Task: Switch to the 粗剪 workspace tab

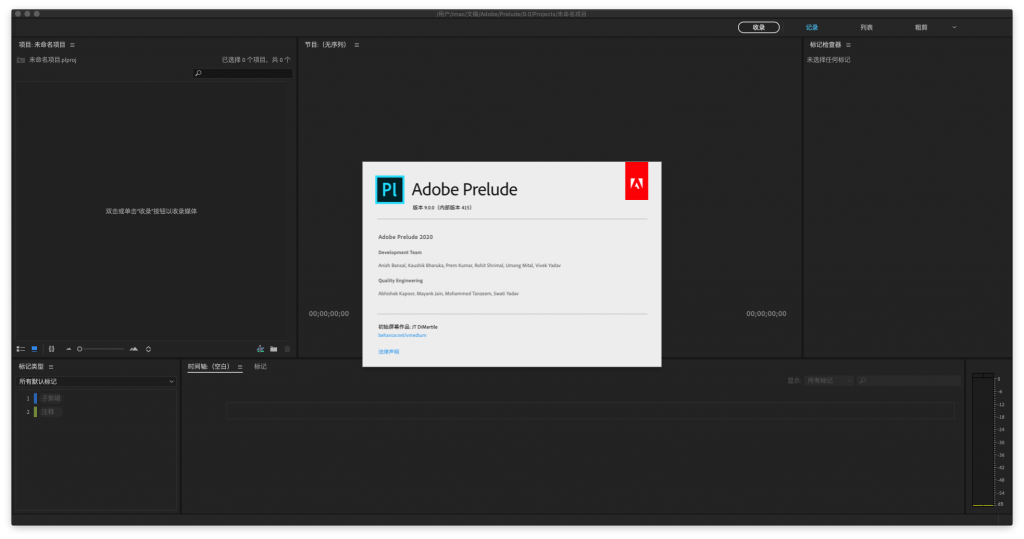Action: pyautogui.click(x=921, y=27)
